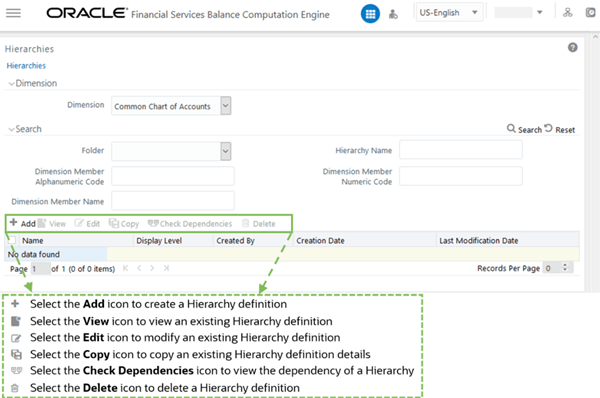
Task: Focus the Dimension Member Name field
Action: 173,201
